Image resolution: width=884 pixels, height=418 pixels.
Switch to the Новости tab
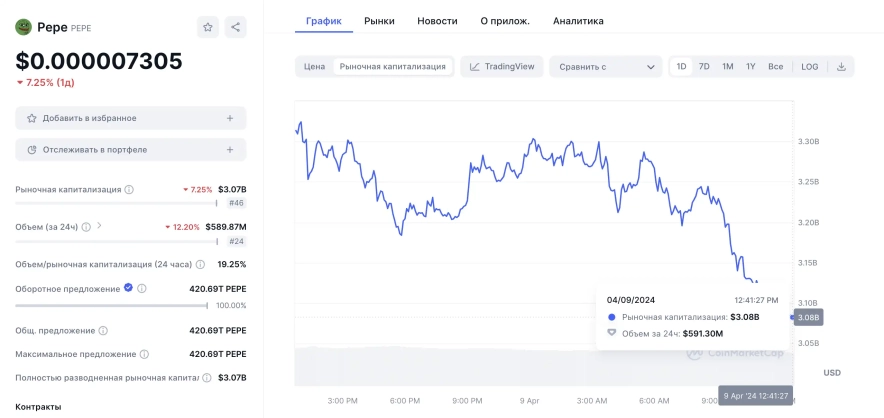click(x=437, y=21)
